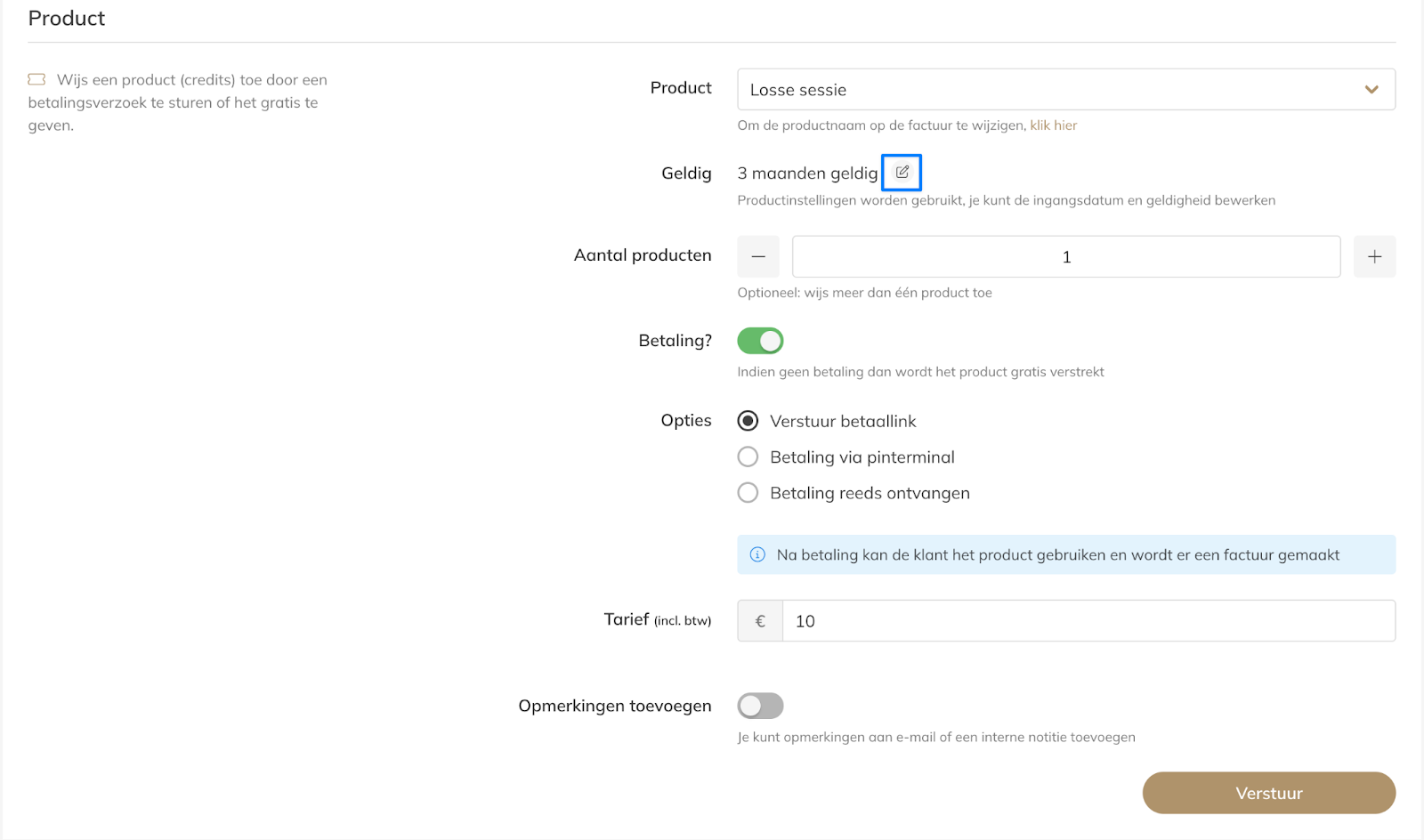Click the info icon in the blue notice

[x=757, y=555]
